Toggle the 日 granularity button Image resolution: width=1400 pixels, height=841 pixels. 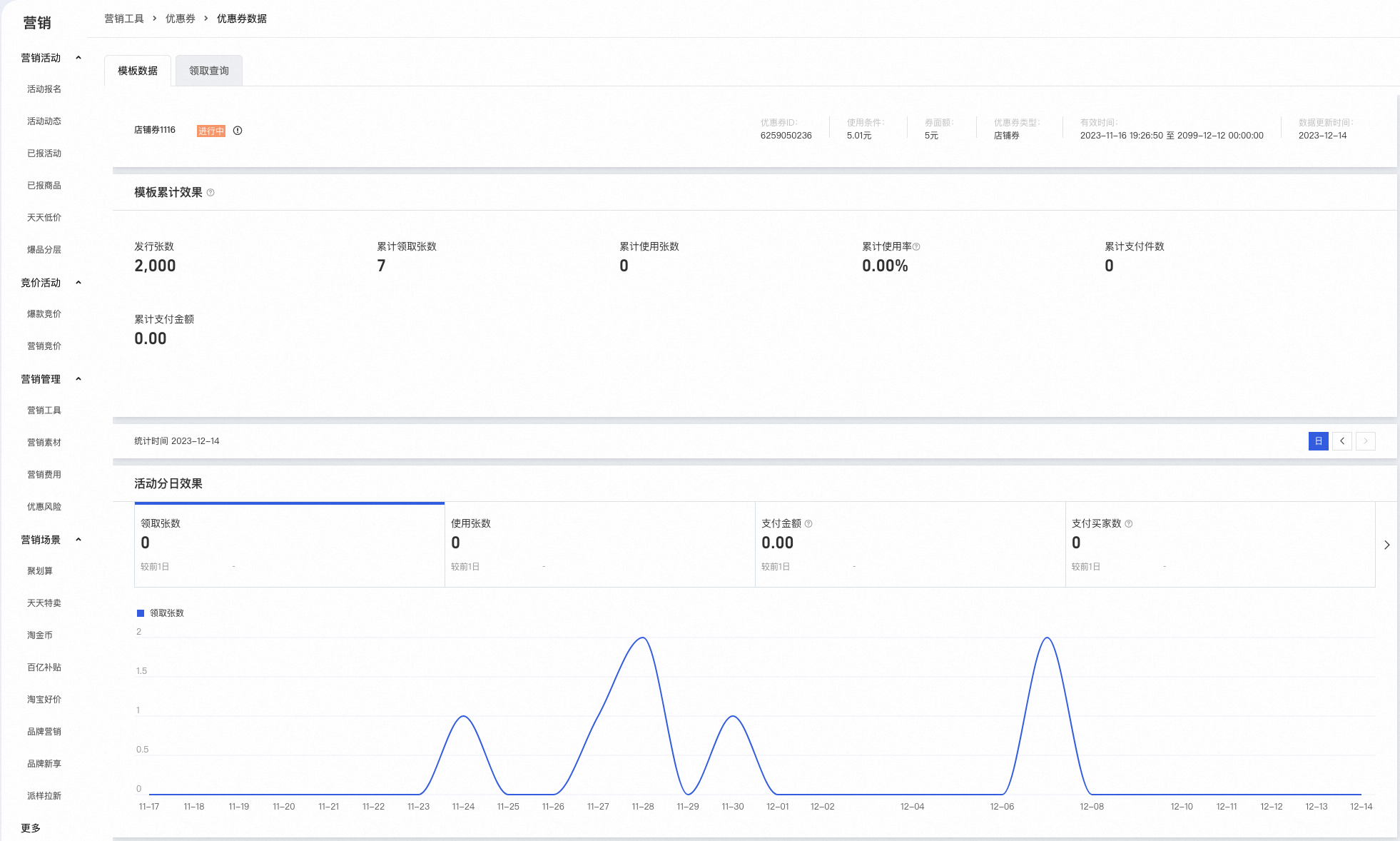(x=1319, y=441)
